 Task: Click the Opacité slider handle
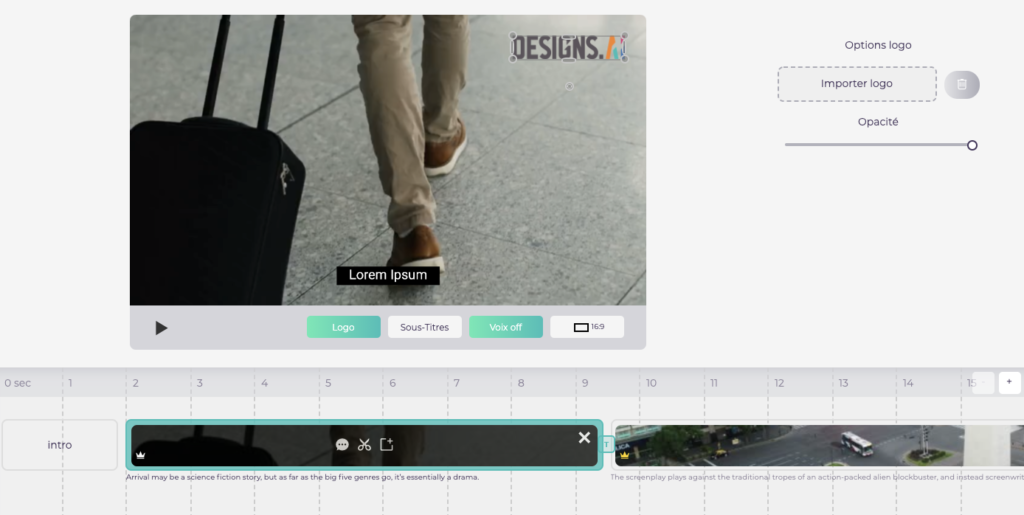pyautogui.click(x=972, y=145)
